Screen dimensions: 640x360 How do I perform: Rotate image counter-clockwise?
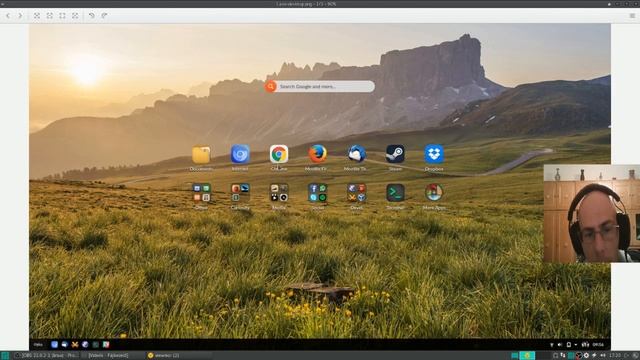91,16
